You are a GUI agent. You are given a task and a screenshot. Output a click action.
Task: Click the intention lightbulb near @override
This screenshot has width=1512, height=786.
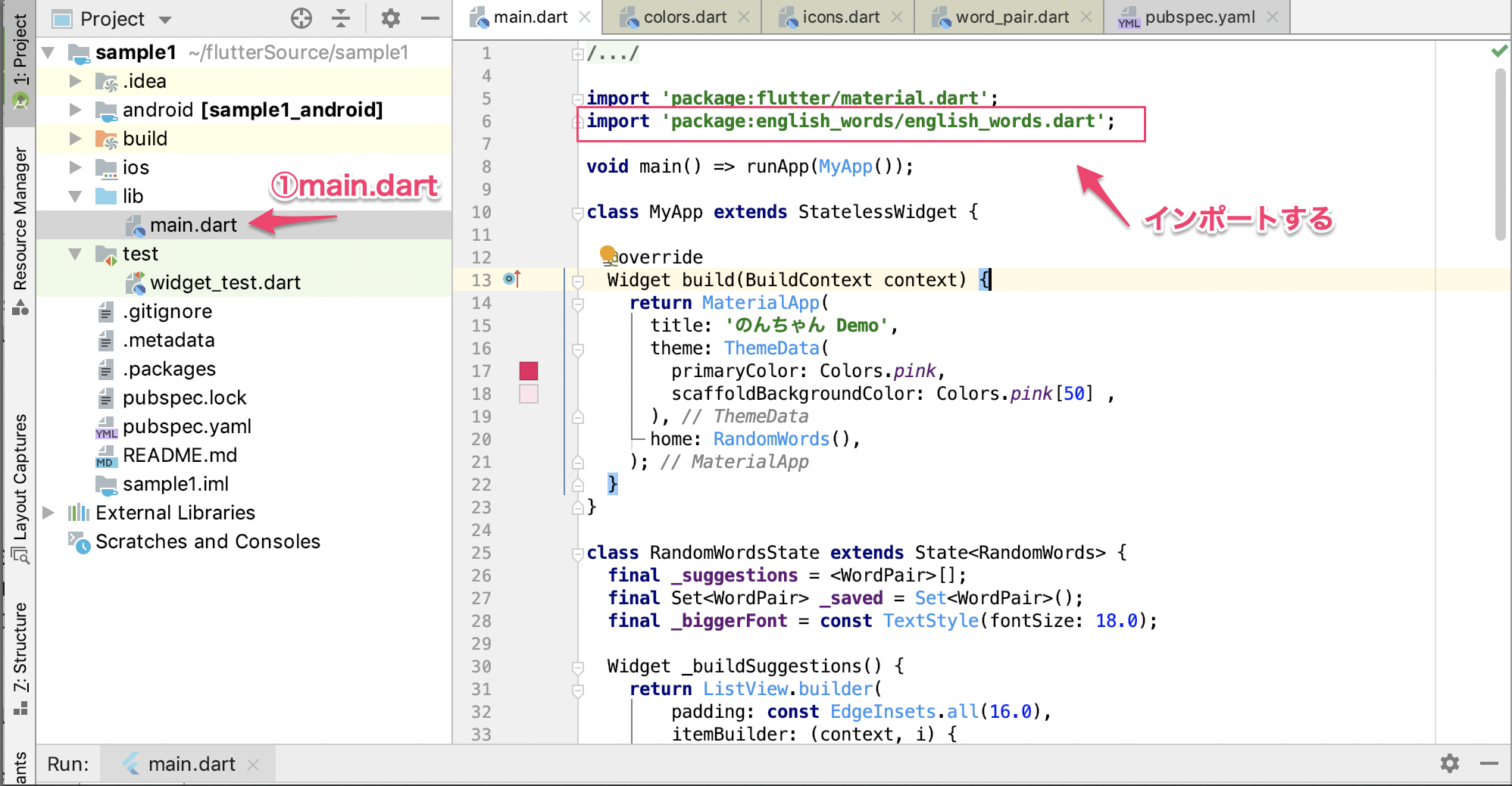tap(608, 254)
